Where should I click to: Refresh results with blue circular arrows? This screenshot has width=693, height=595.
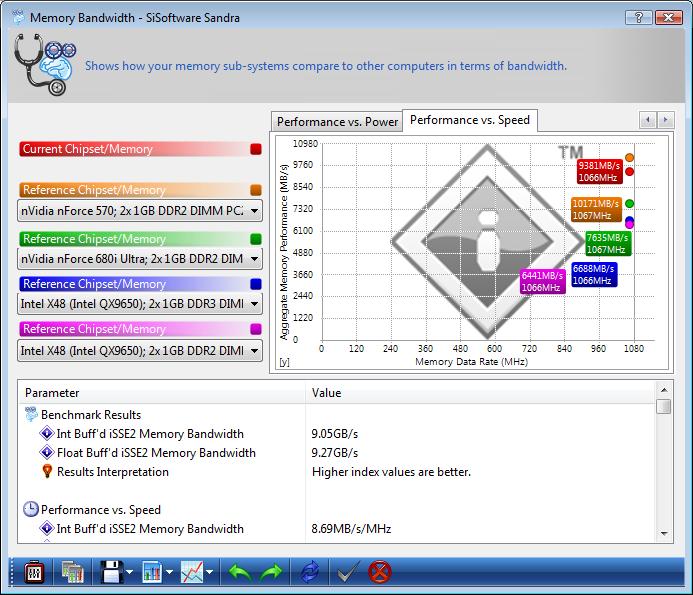[x=310, y=572]
